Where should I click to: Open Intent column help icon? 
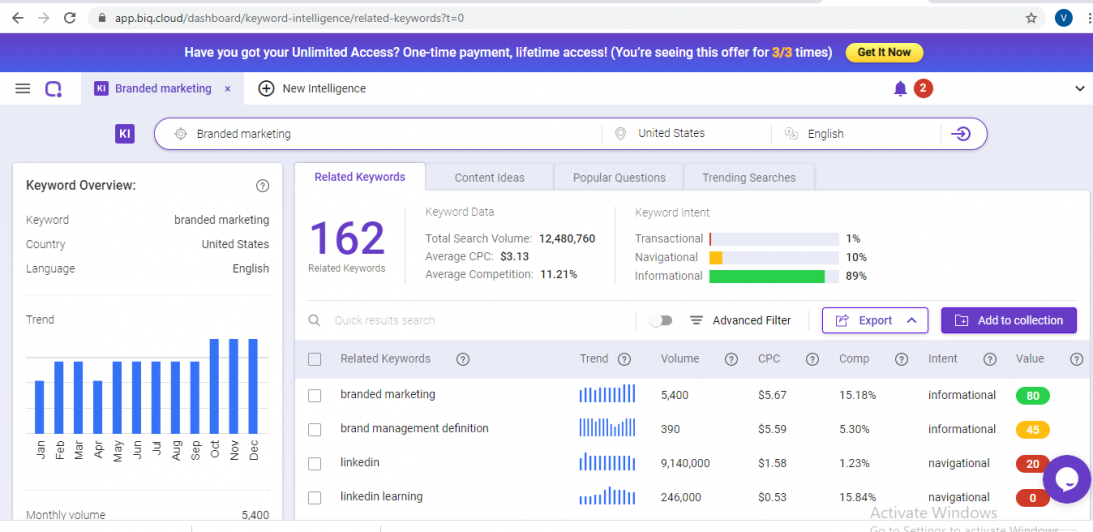[x=990, y=360]
